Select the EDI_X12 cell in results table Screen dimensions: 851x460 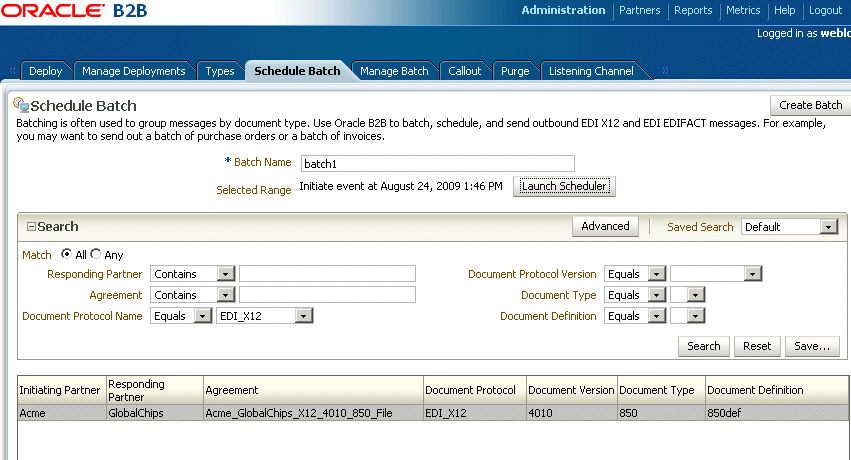(x=474, y=413)
